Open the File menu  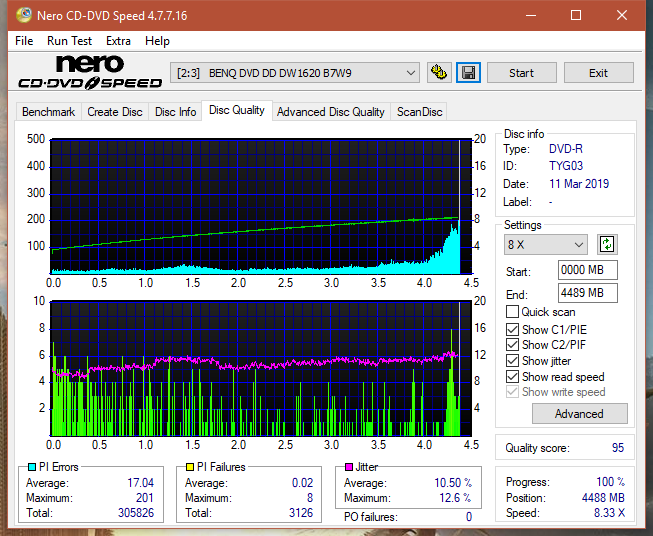[24, 41]
